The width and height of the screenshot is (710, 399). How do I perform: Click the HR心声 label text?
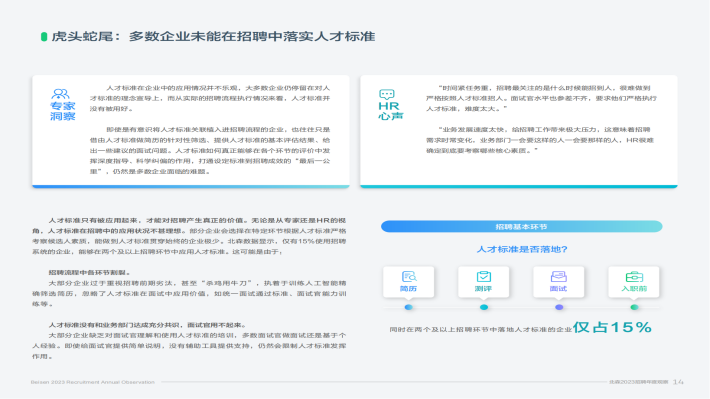[390, 111]
